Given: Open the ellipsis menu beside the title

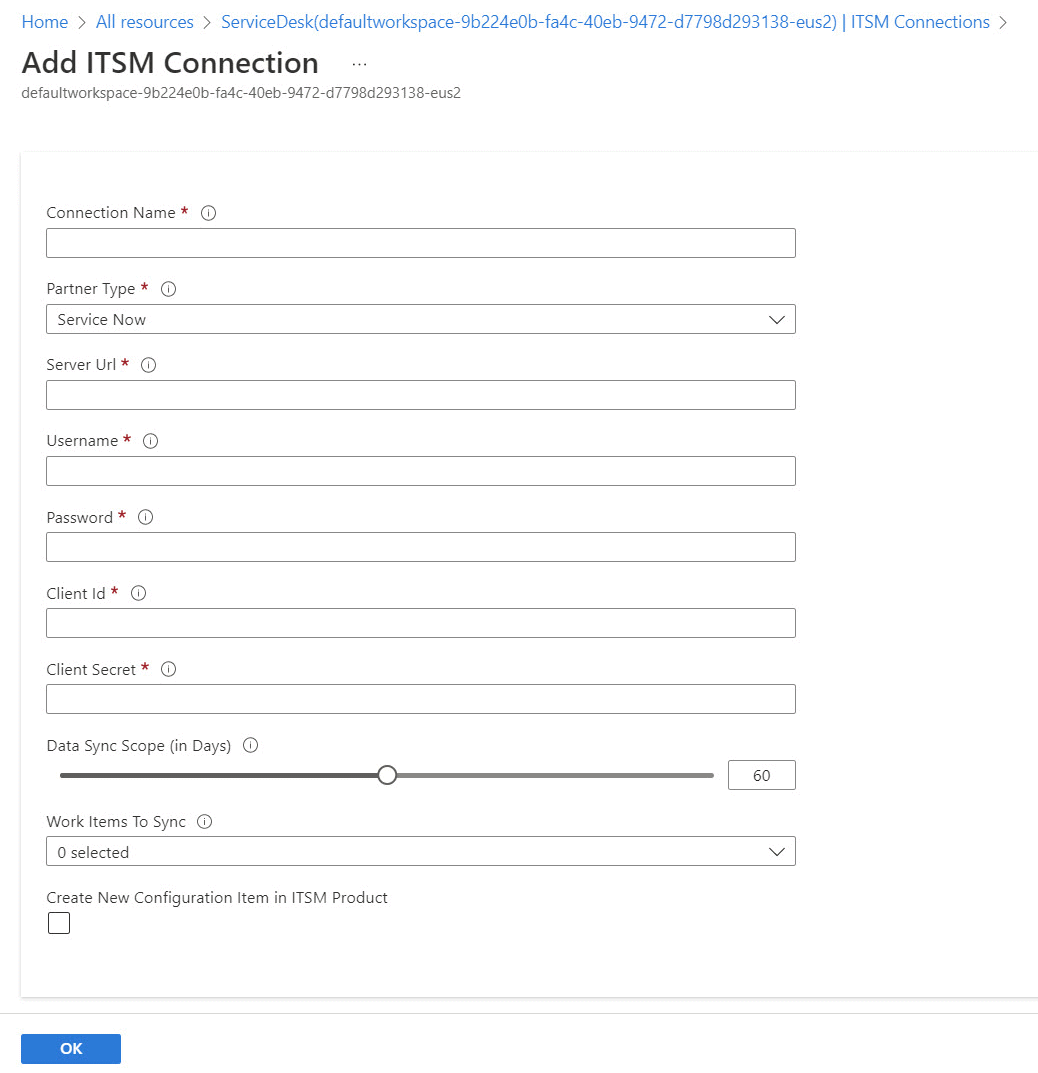Looking at the screenshot, I should (x=359, y=64).
